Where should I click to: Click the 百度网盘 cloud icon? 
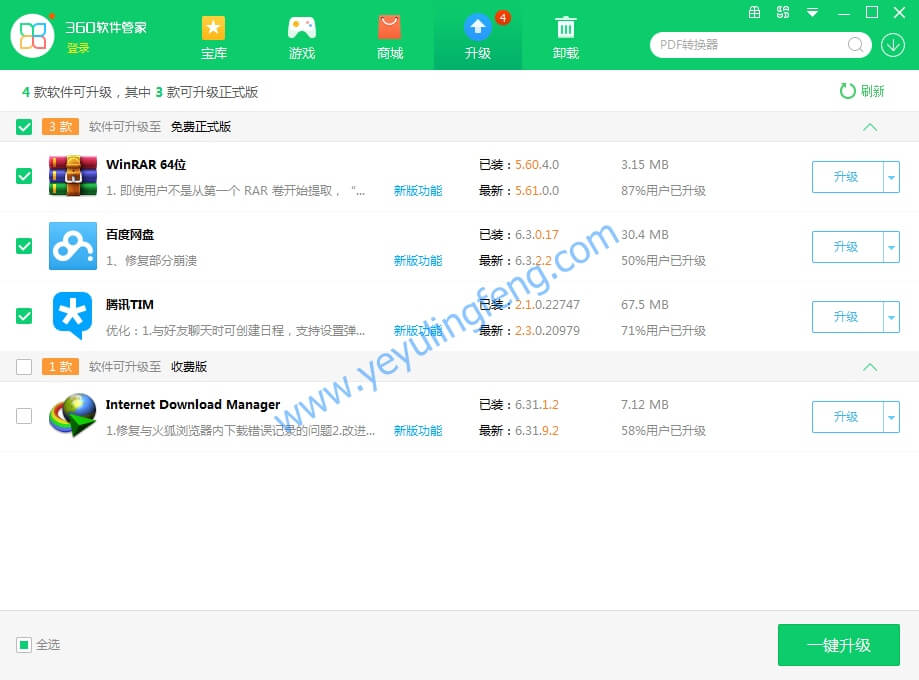click(73, 246)
